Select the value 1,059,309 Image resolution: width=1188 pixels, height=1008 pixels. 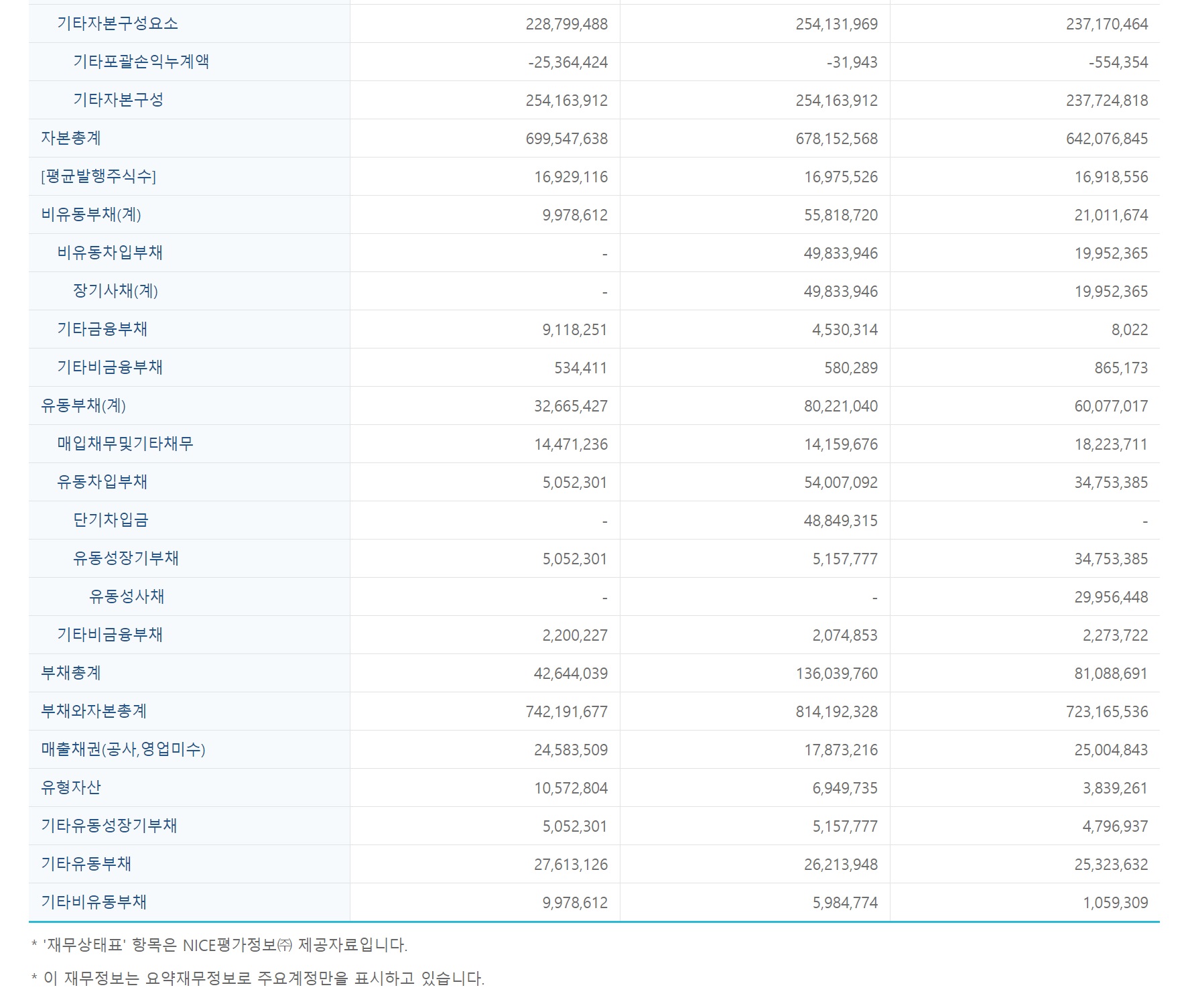click(x=1115, y=903)
